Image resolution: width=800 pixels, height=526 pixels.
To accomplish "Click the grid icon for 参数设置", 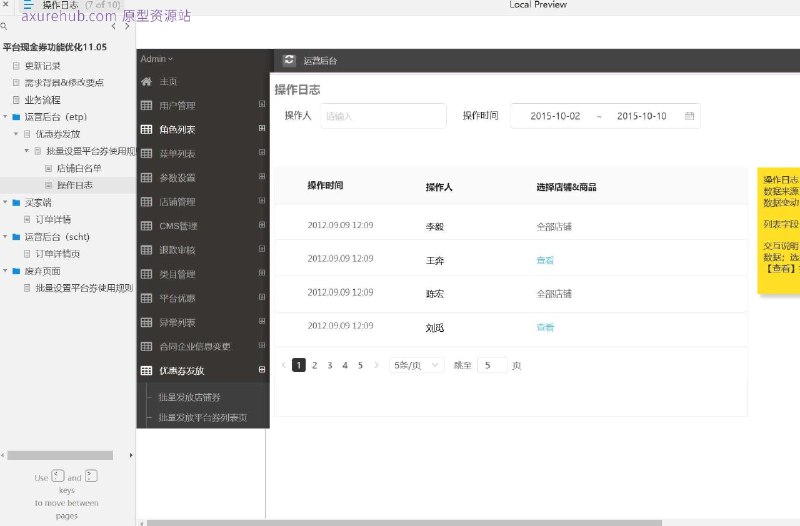I will coord(146,178).
